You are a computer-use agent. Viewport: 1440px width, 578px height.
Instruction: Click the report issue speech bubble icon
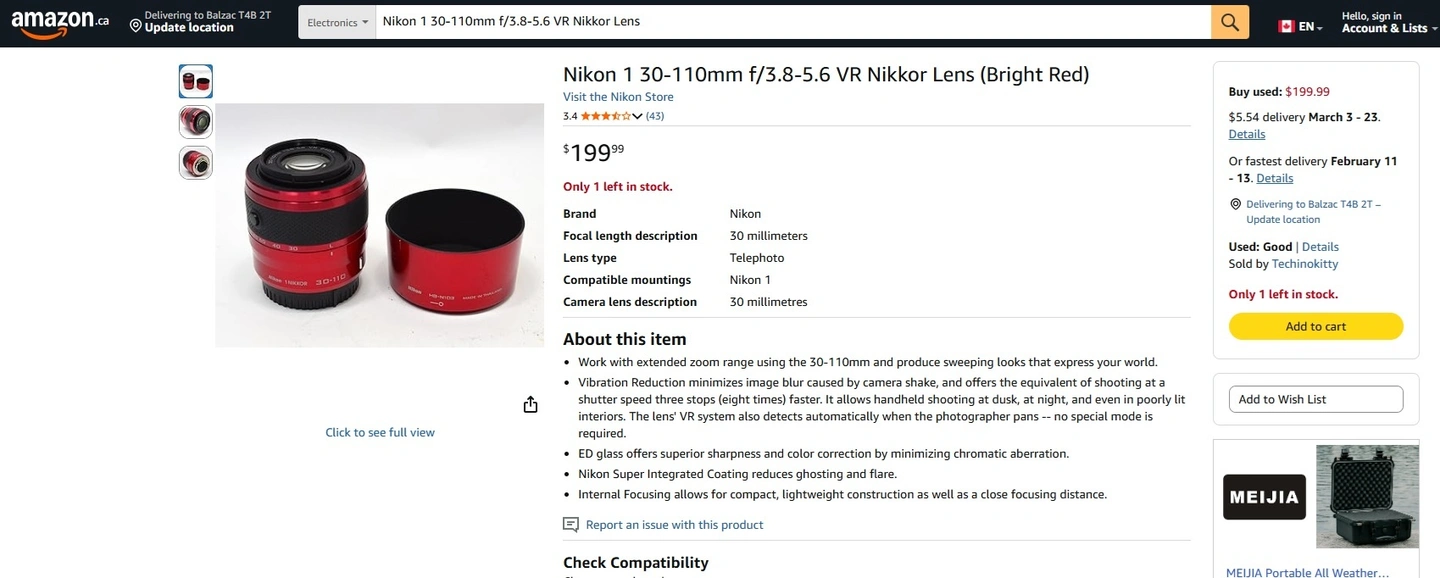point(571,525)
